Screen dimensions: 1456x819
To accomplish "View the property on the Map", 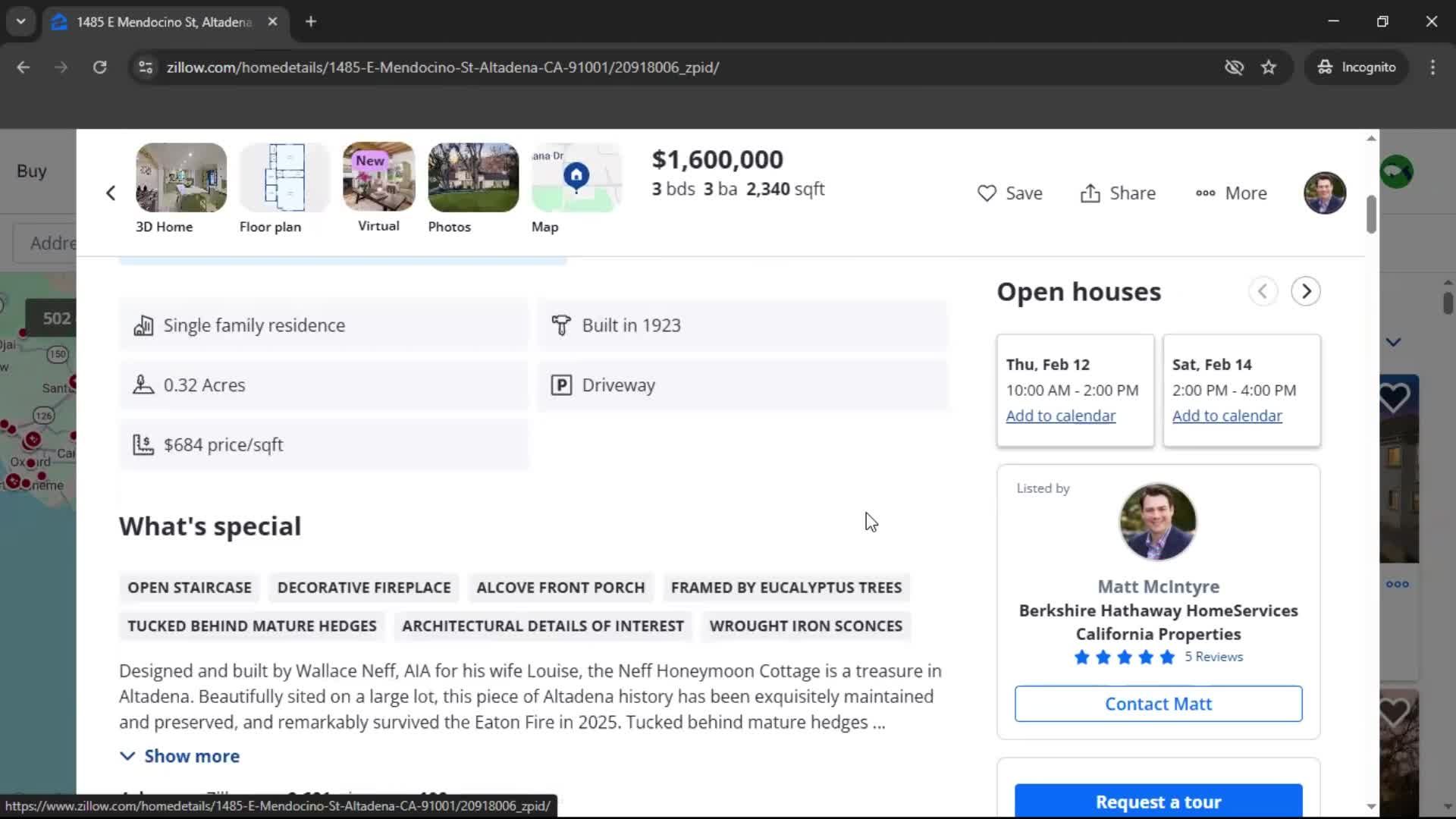I will tap(576, 177).
